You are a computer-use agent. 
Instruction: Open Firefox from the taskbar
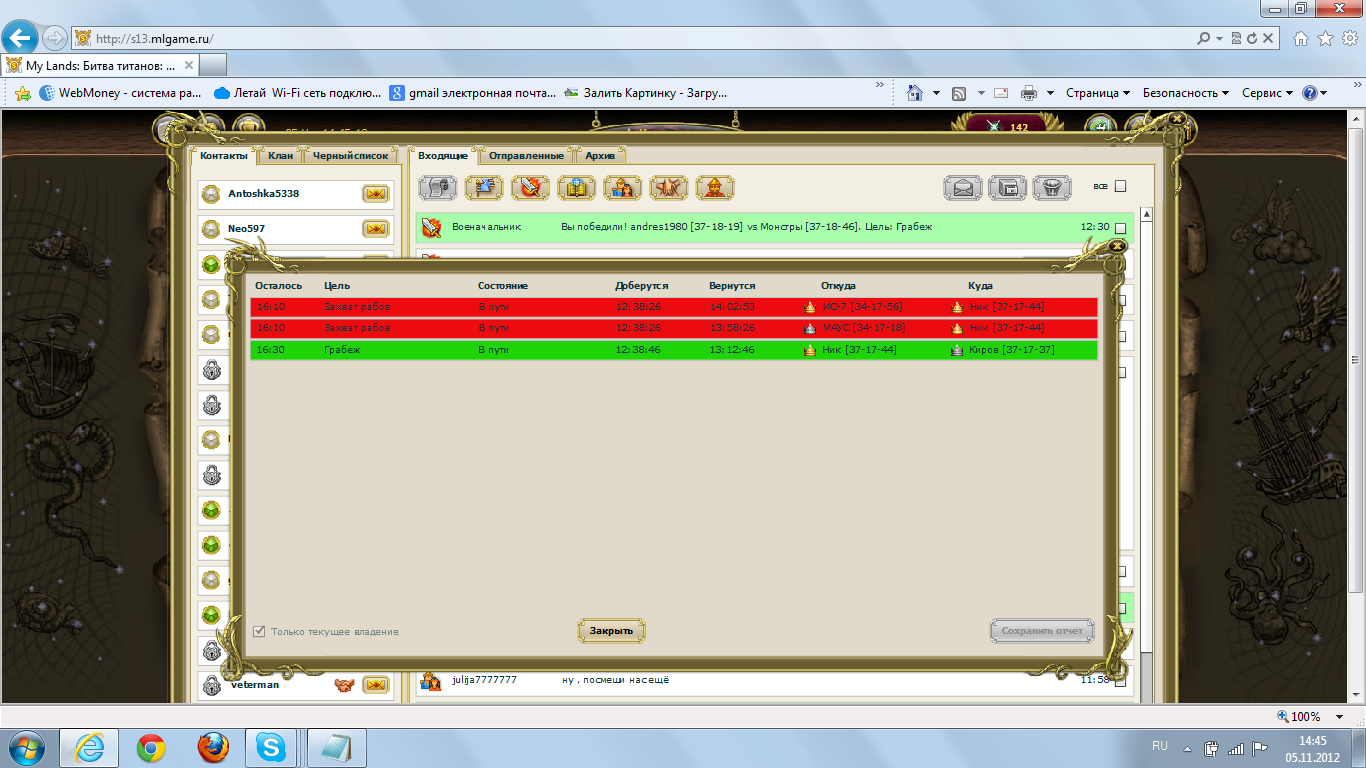pos(212,747)
